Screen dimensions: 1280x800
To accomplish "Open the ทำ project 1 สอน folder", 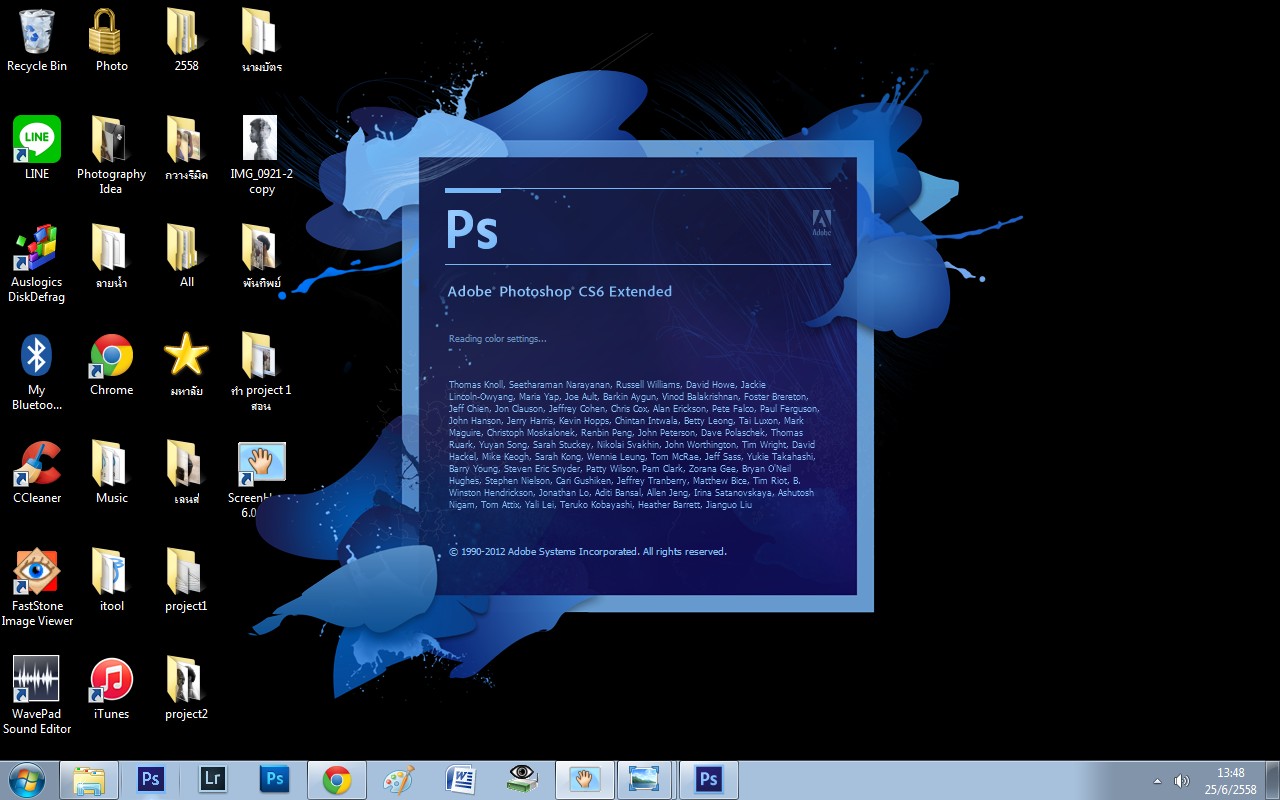I will [x=261, y=371].
